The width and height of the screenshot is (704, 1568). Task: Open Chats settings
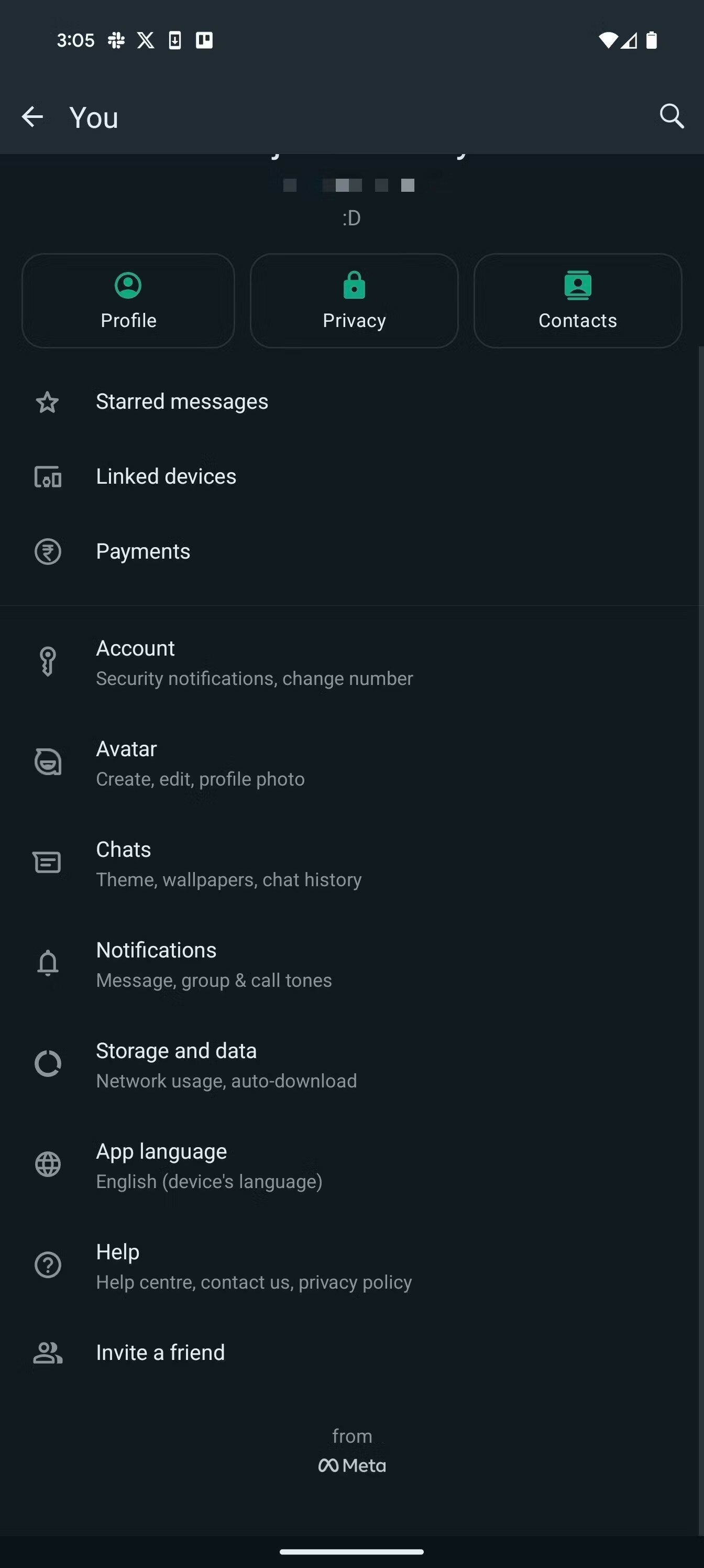[228, 863]
